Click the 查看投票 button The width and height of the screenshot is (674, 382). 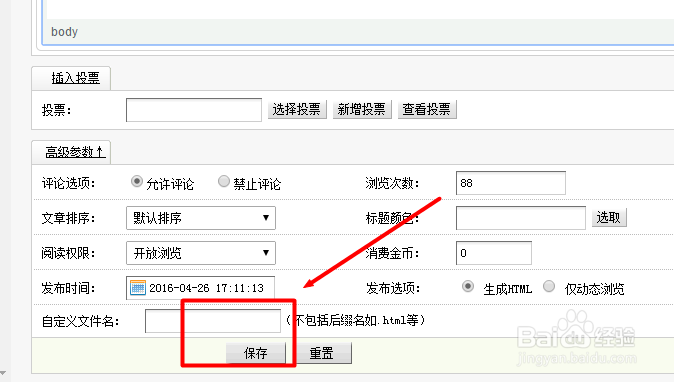click(427, 110)
